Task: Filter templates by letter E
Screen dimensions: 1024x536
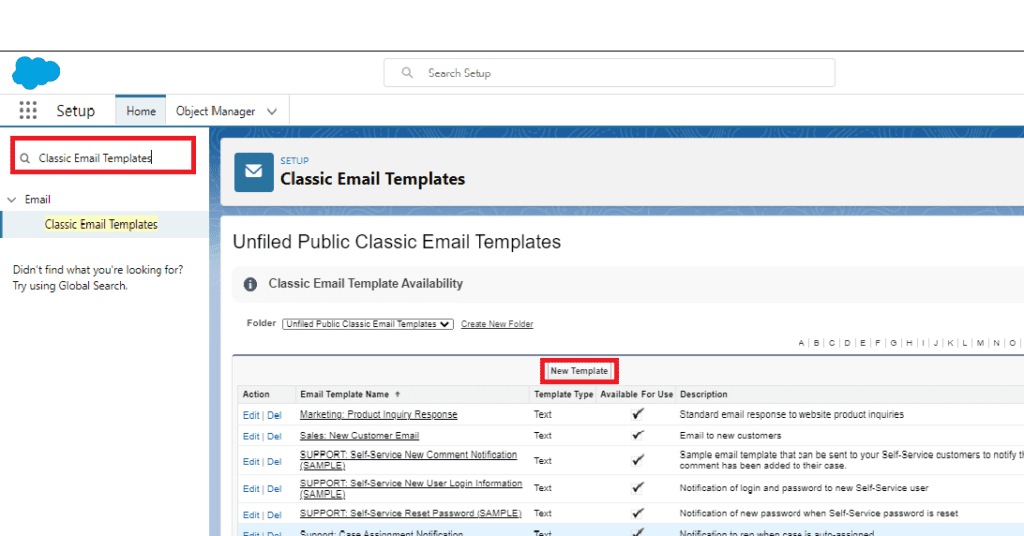Action: coord(863,343)
